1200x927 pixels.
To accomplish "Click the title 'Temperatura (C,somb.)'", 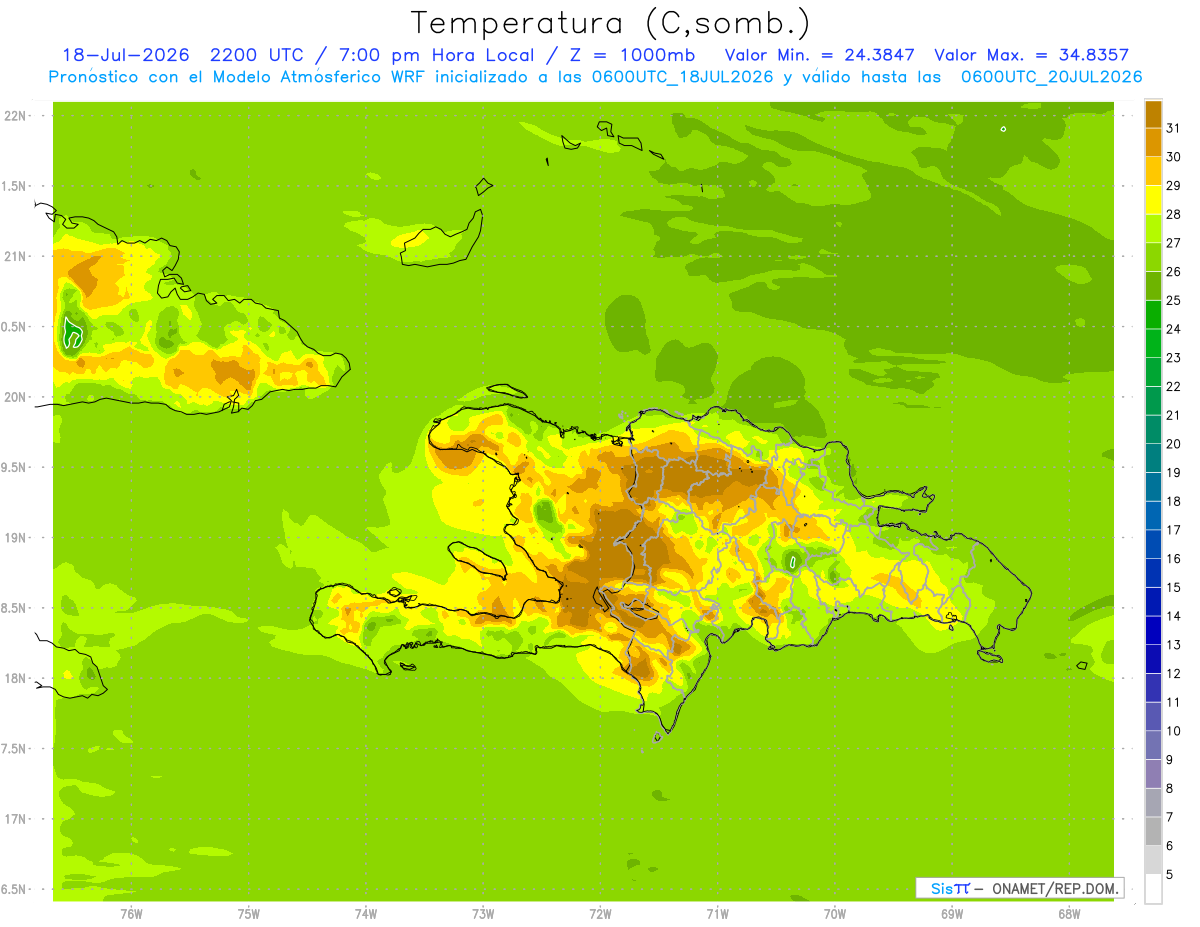I will (610, 23).
